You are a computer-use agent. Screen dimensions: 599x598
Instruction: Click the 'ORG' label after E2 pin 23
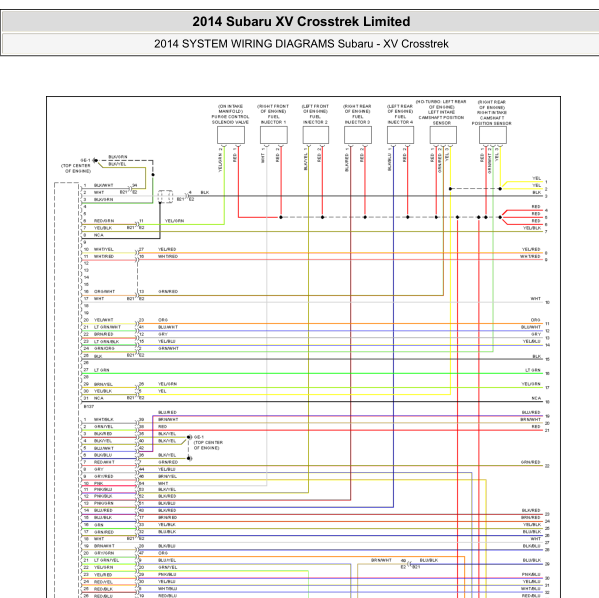[163, 320]
